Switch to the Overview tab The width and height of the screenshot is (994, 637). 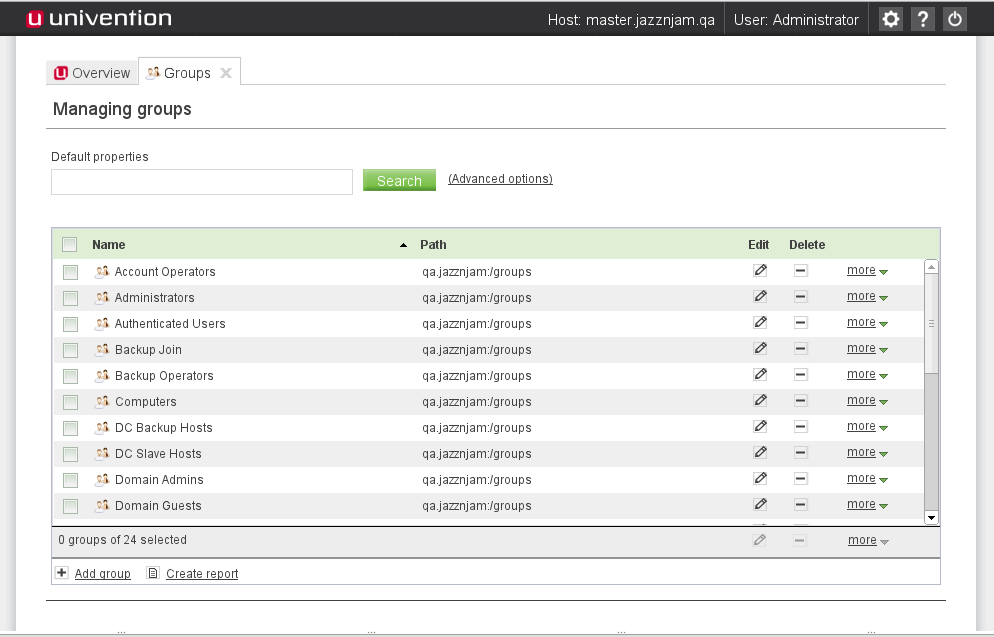[x=92, y=73]
